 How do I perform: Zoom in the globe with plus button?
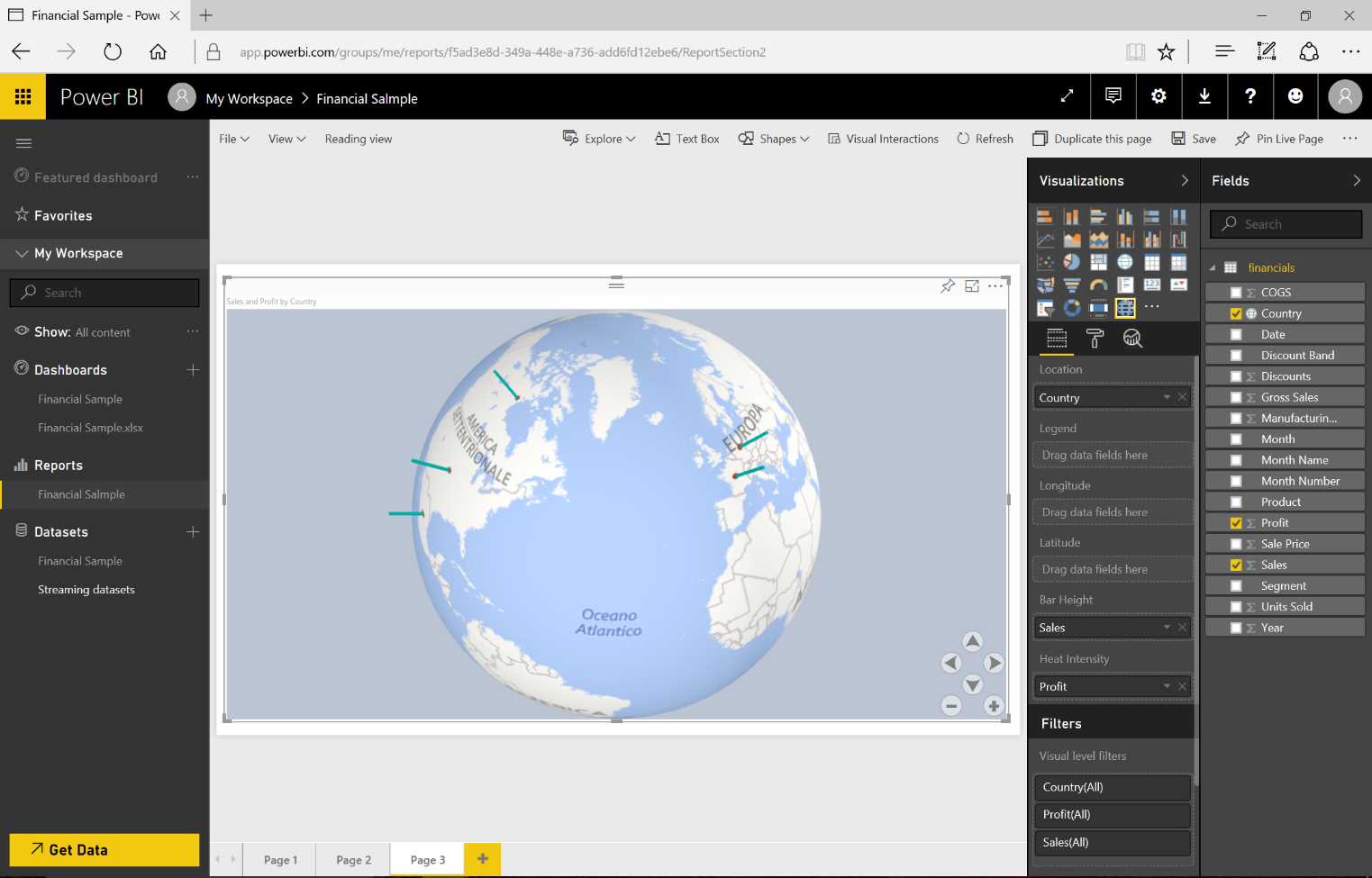994,706
